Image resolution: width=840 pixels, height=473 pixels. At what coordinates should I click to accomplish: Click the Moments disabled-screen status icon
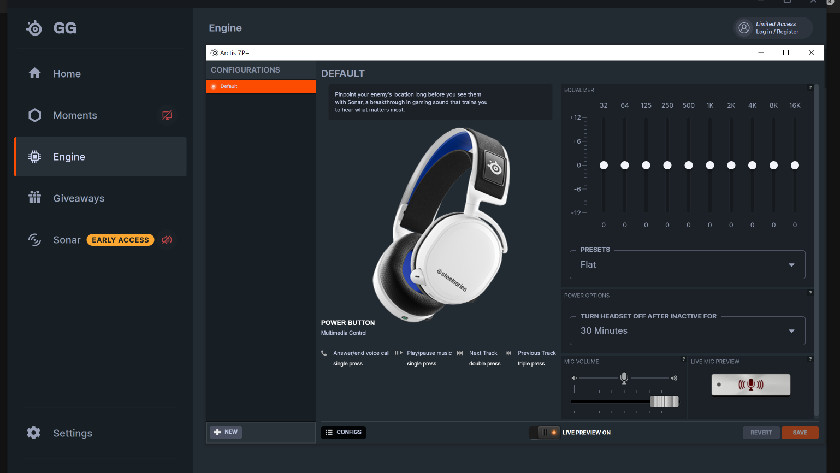coord(167,115)
